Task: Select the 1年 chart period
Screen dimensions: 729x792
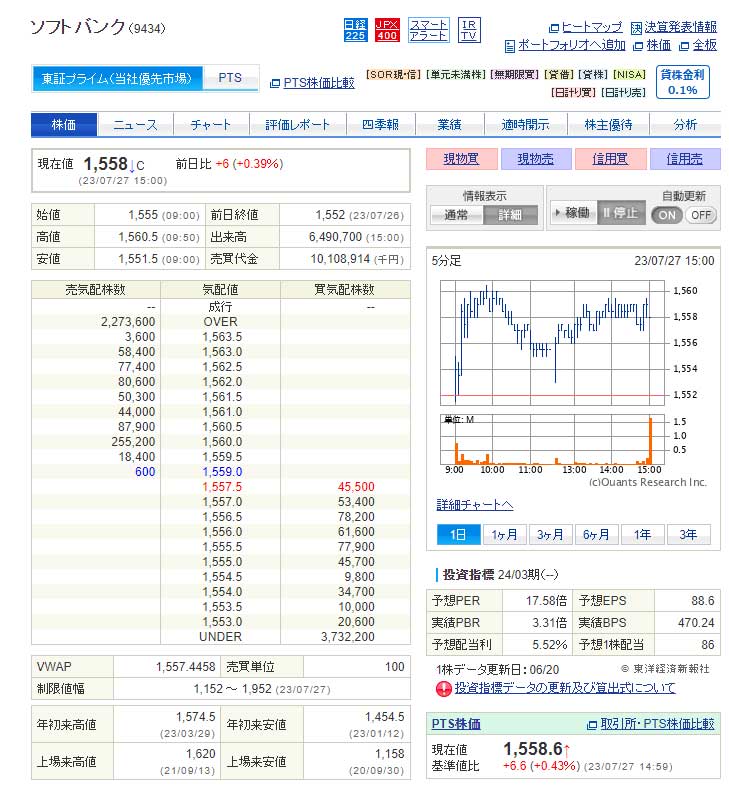Action: (x=642, y=534)
